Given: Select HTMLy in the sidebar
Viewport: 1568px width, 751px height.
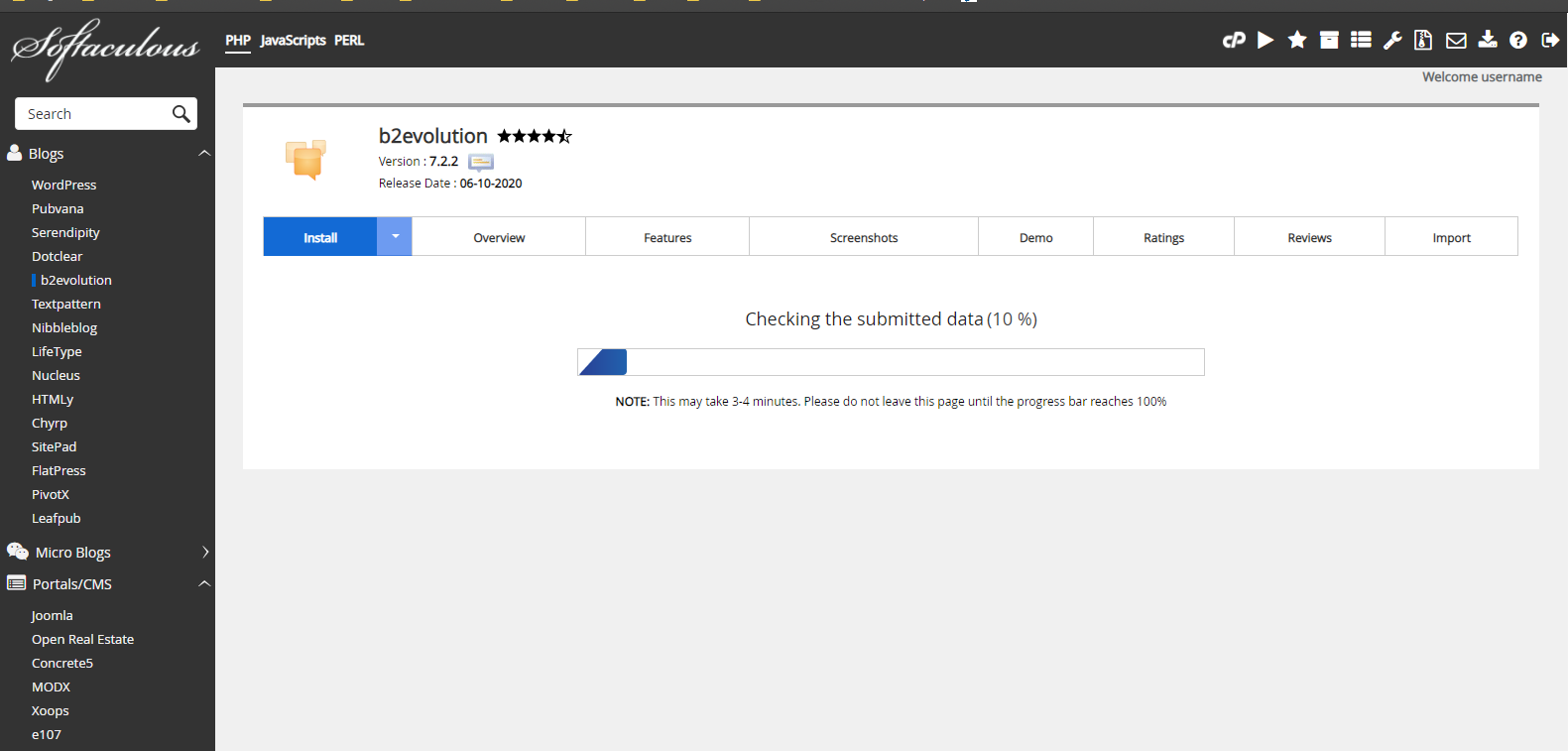Looking at the screenshot, I should coord(53,399).
